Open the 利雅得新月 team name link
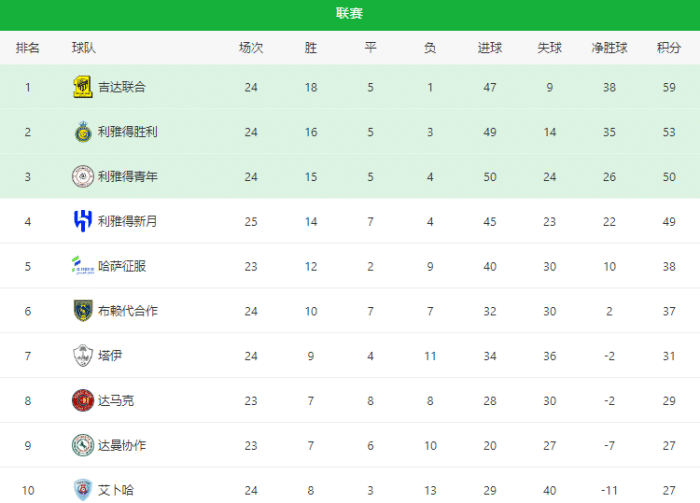 tap(128, 221)
